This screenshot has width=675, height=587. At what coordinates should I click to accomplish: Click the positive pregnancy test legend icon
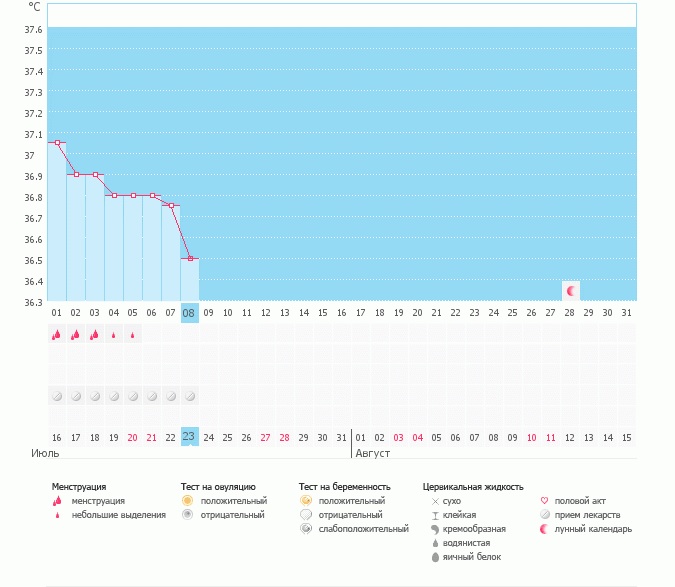tap(306, 500)
